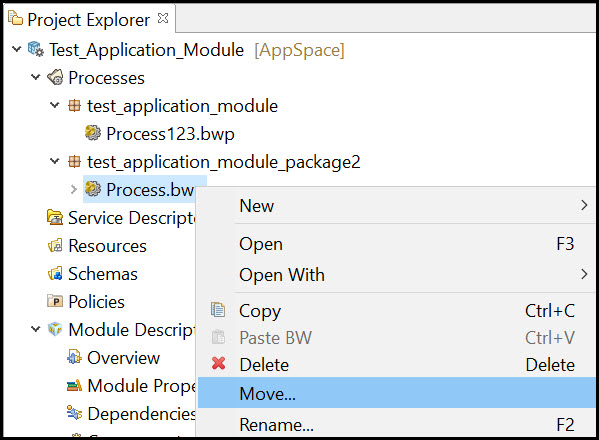Viewport: 599px width, 440px height.
Task: Close the Project Explorer tab
Action: coord(163,18)
